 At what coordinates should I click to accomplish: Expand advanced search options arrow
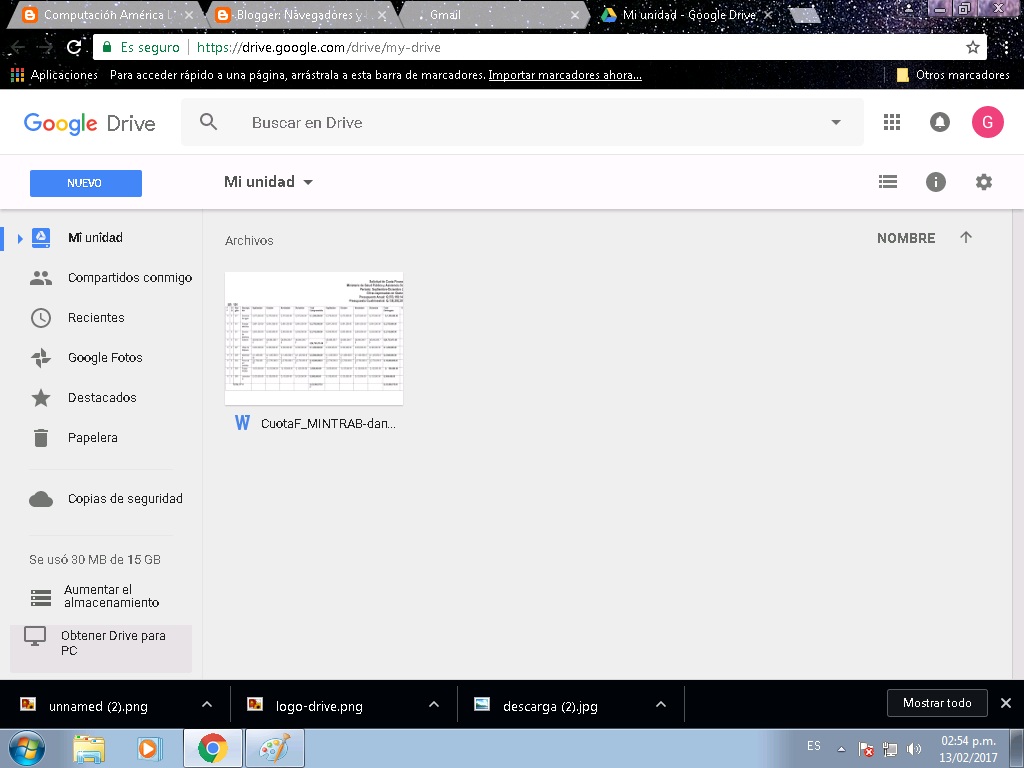point(836,121)
